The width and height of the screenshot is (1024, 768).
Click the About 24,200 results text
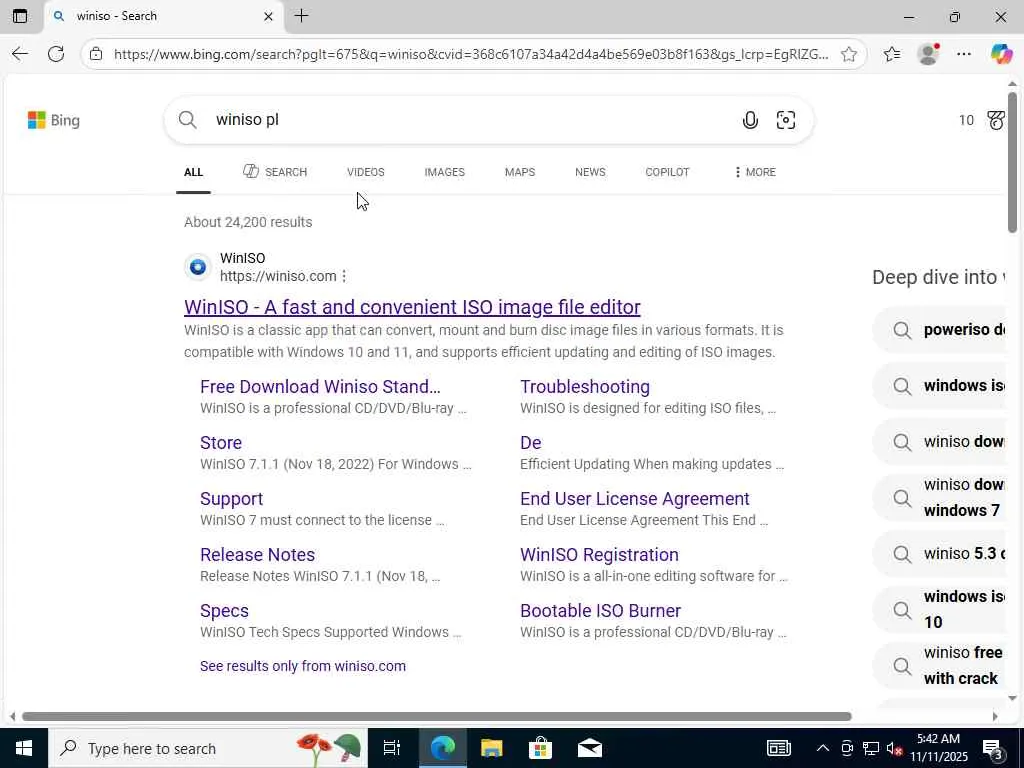[x=248, y=222]
